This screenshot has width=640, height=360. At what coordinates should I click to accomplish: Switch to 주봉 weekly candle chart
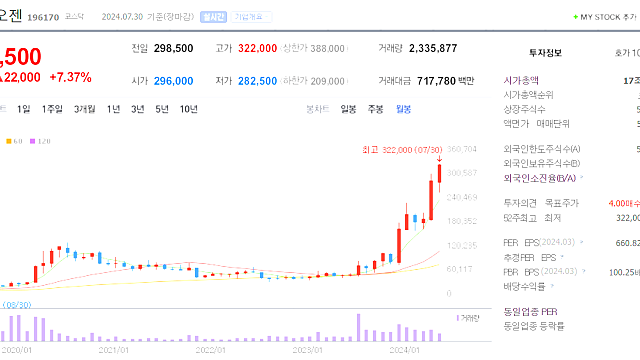coord(376,109)
